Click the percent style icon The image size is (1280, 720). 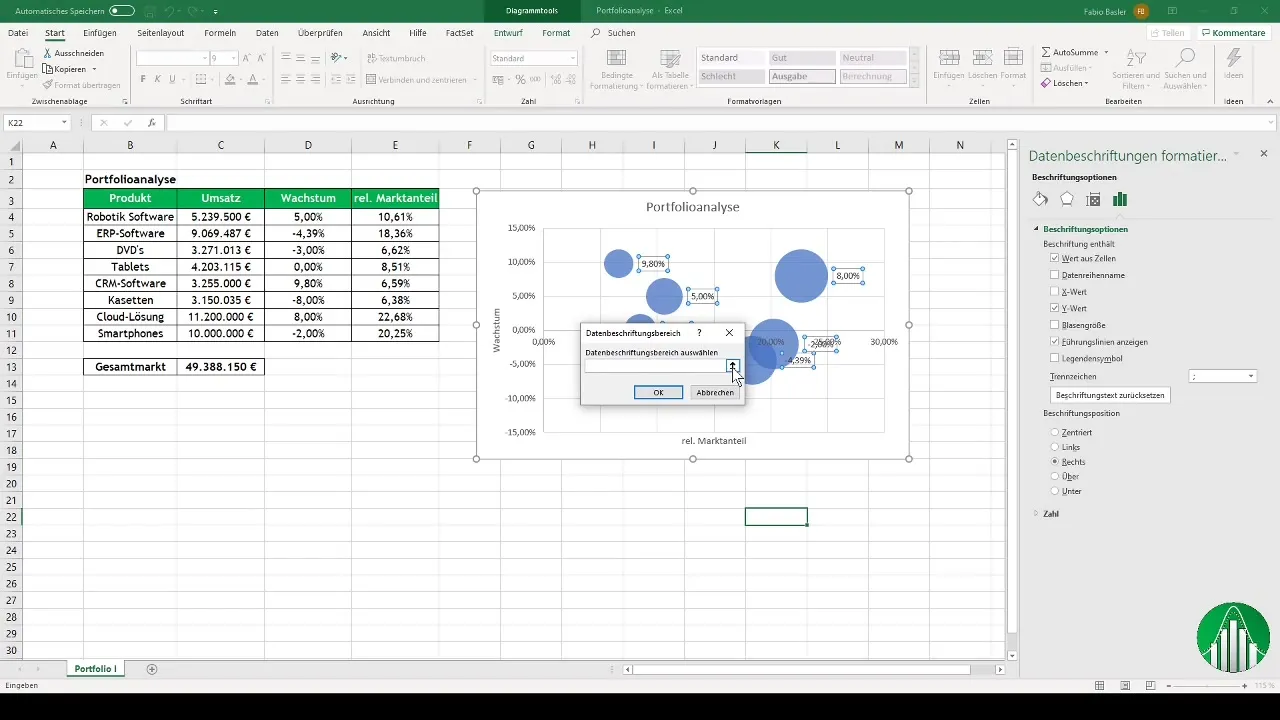[x=520, y=79]
